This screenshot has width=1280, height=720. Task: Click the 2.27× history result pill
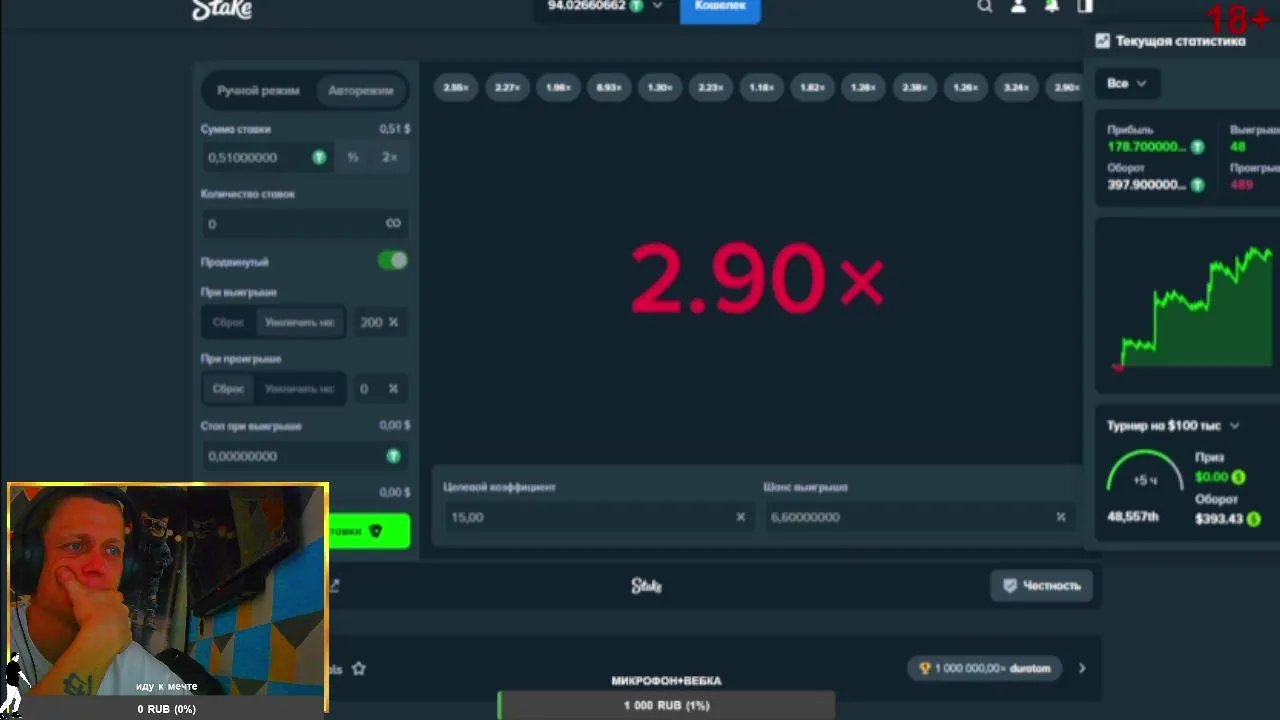pyautogui.click(x=507, y=88)
